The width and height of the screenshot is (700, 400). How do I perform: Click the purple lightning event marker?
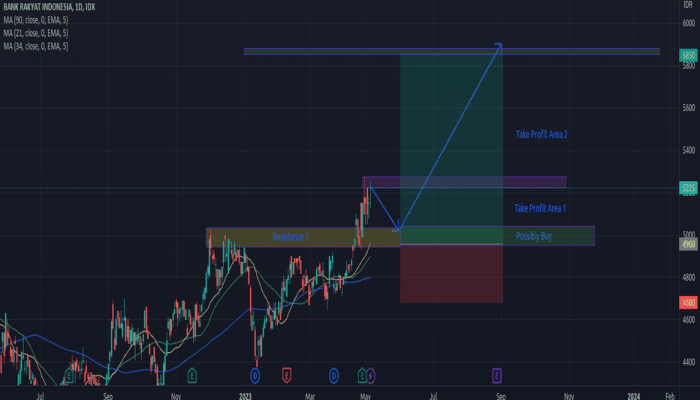371,375
